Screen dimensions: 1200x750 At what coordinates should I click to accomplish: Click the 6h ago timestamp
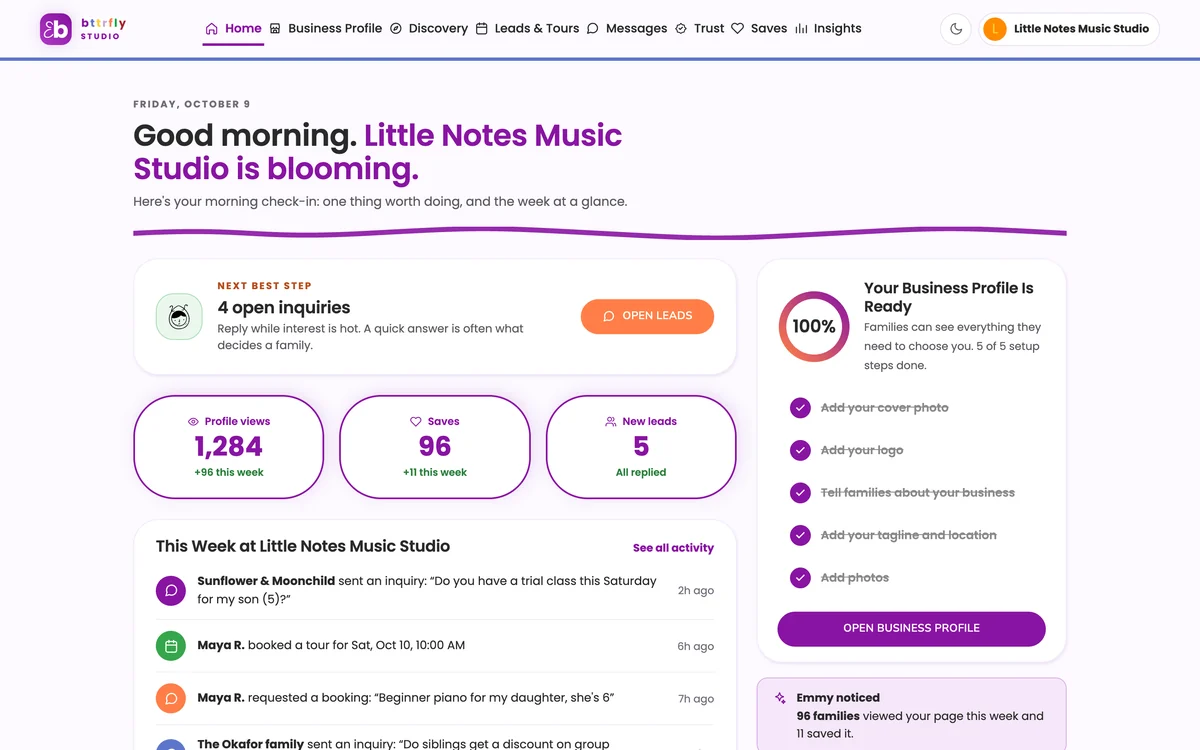point(696,647)
